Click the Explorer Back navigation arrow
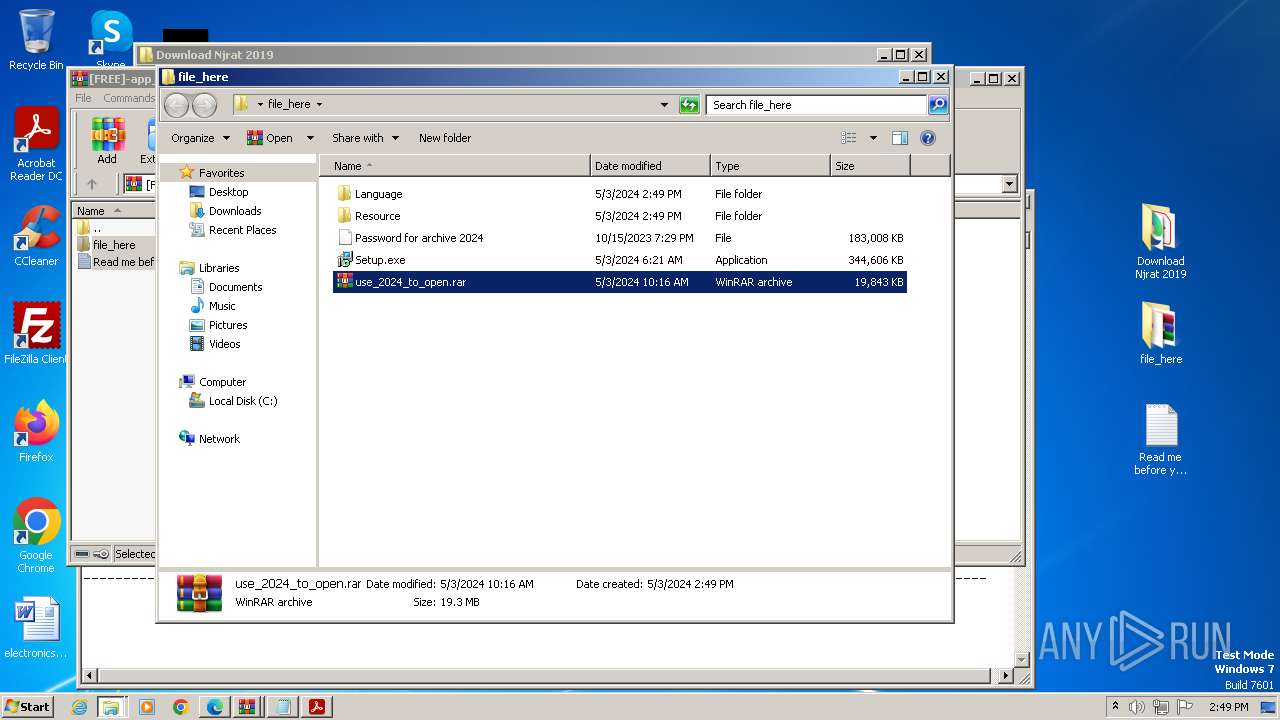1280x720 pixels. tap(176, 104)
